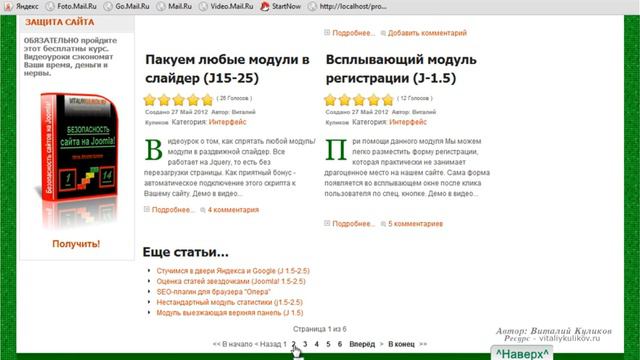Go to pagination page 5
The height and width of the screenshot is (360, 640).
(328, 344)
